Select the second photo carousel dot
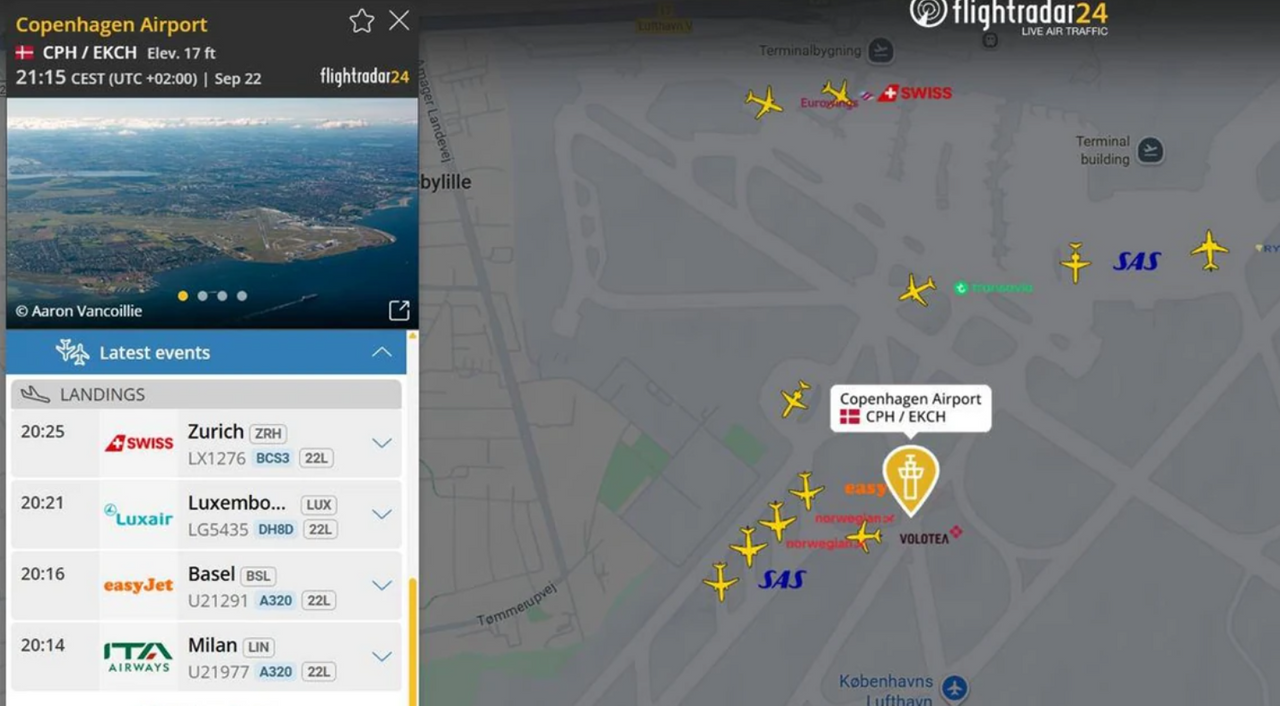The height and width of the screenshot is (706, 1280). coord(202,296)
